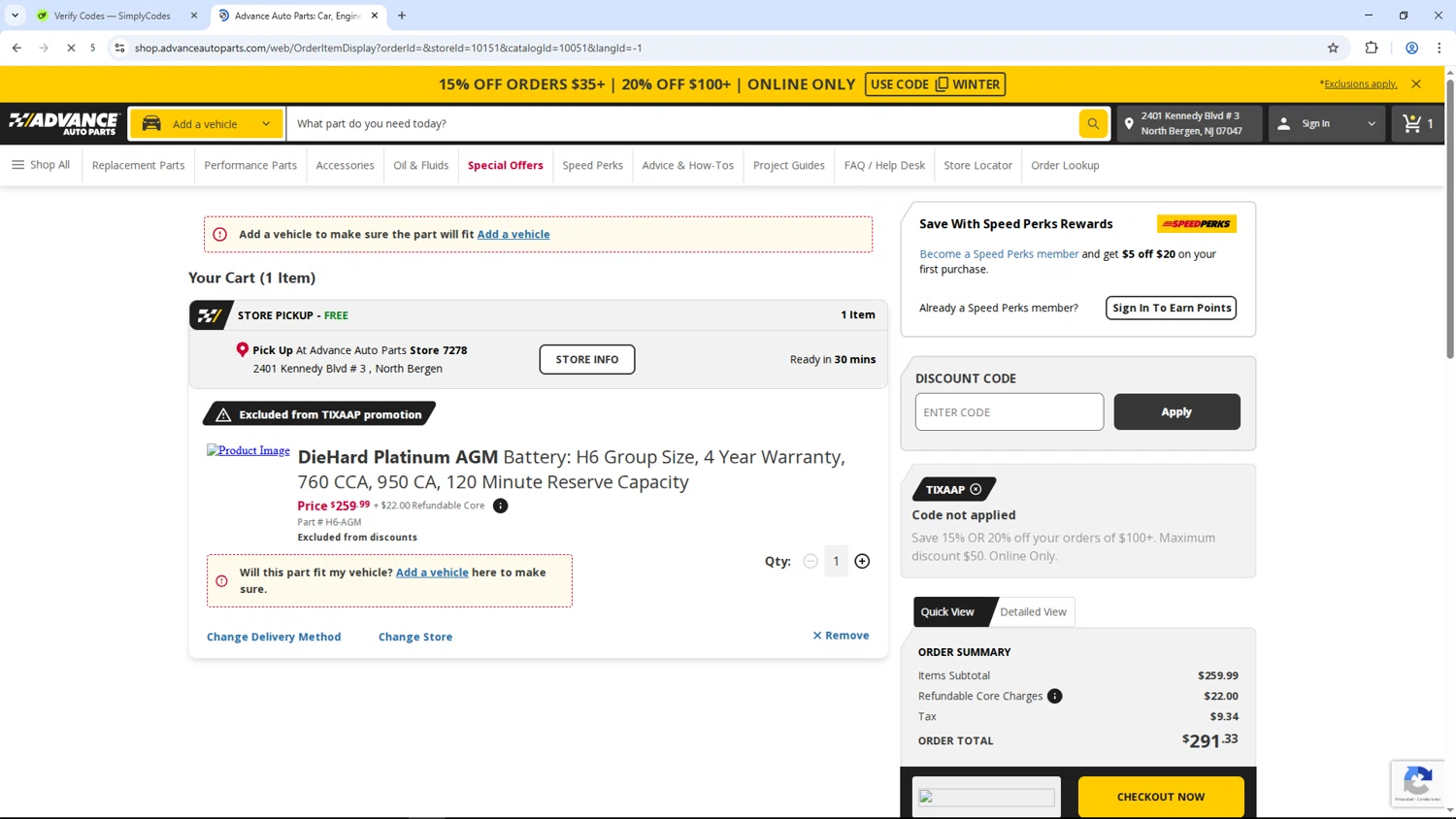The width and height of the screenshot is (1456, 819).
Task: Click the STORE INFO button
Action: [x=587, y=359]
